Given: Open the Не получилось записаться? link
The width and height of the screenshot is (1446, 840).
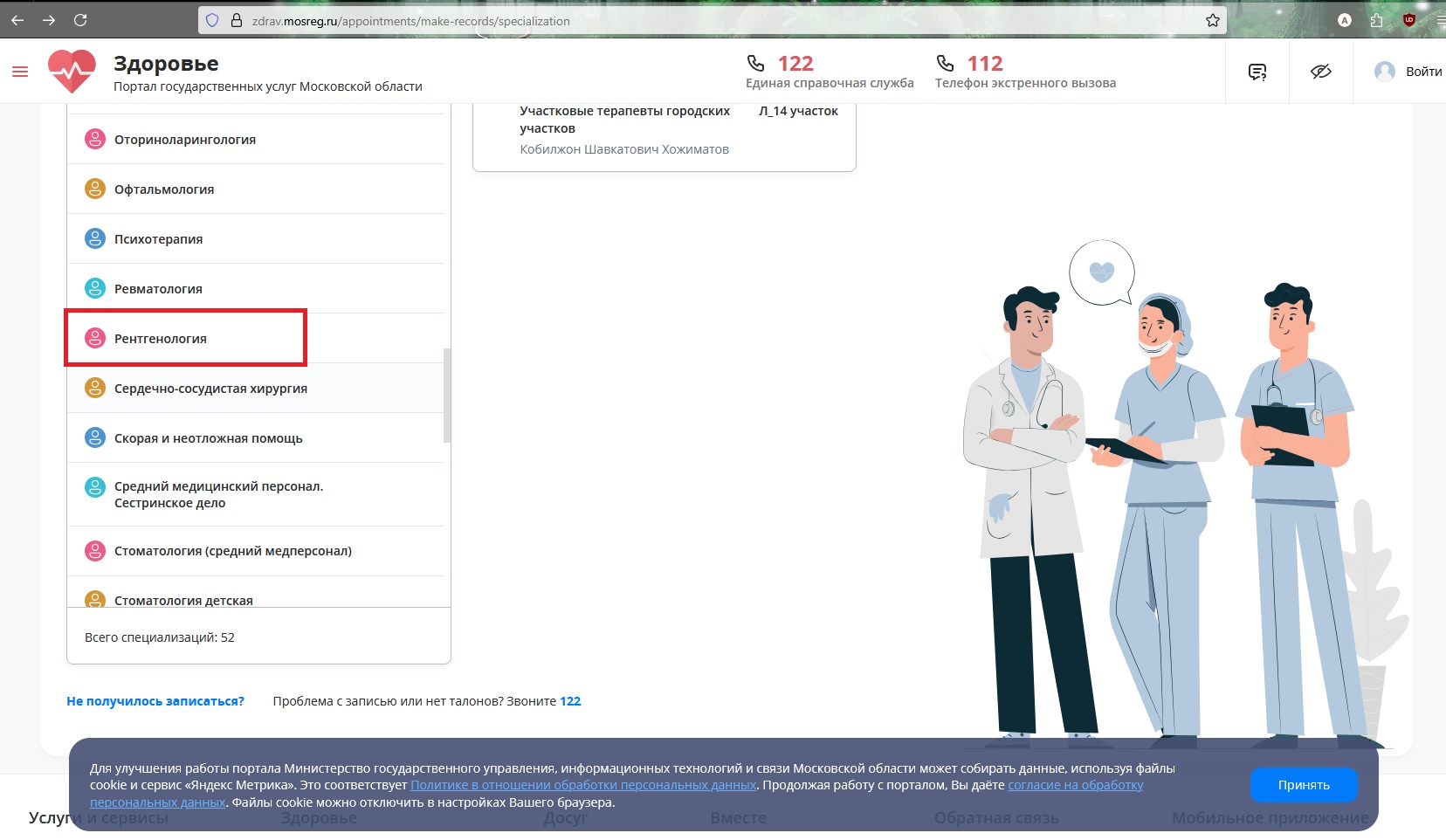Looking at the screenshot, I should pos(155,701).
